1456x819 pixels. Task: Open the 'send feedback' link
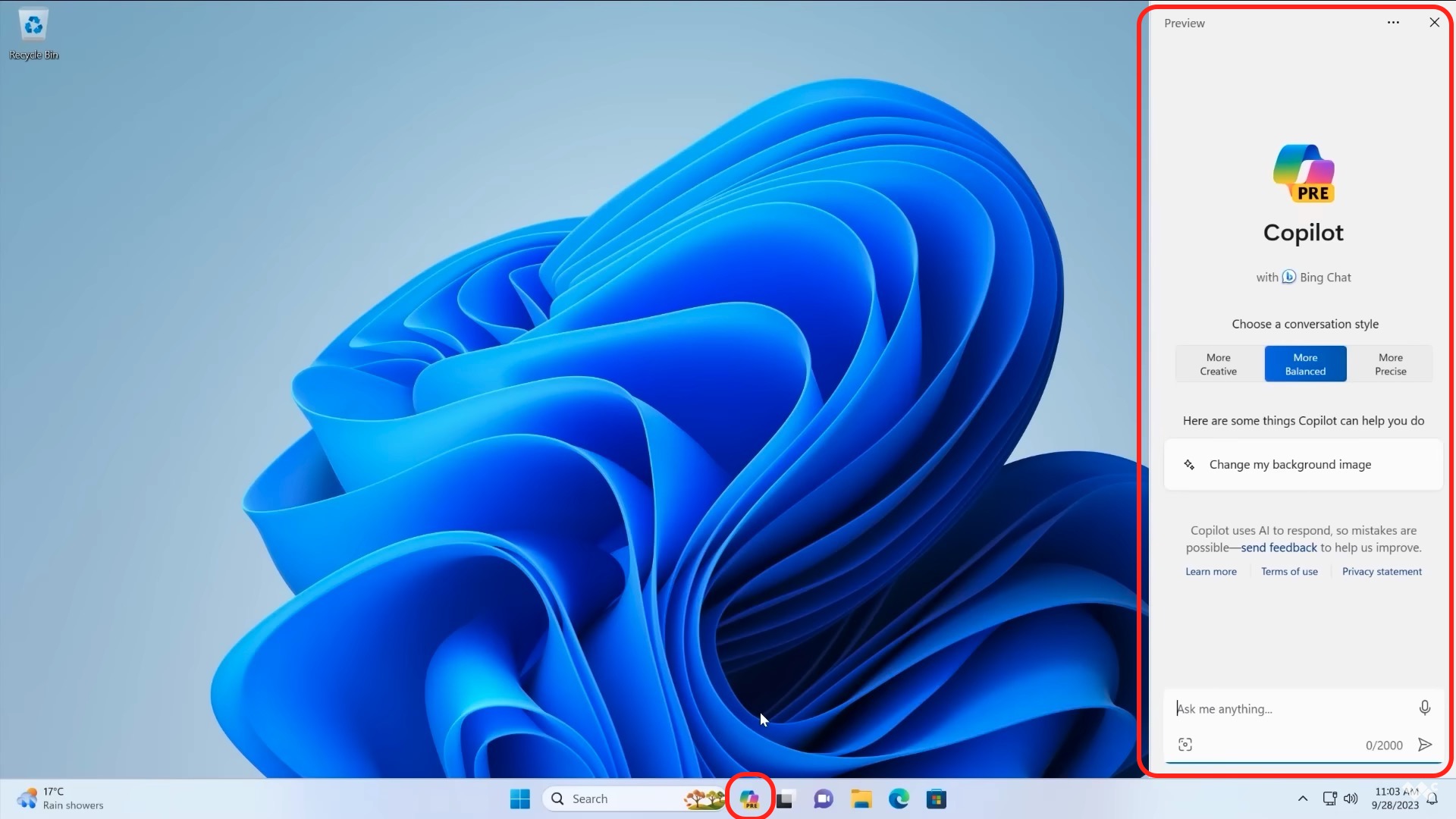click(x=1279, y=548)
